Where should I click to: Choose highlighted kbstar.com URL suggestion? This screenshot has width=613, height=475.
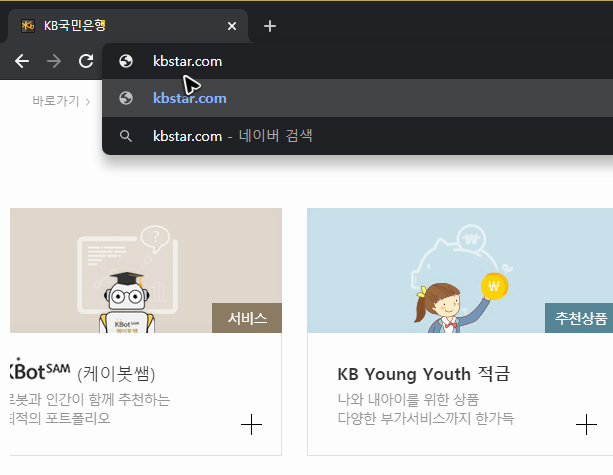[357, 98]
